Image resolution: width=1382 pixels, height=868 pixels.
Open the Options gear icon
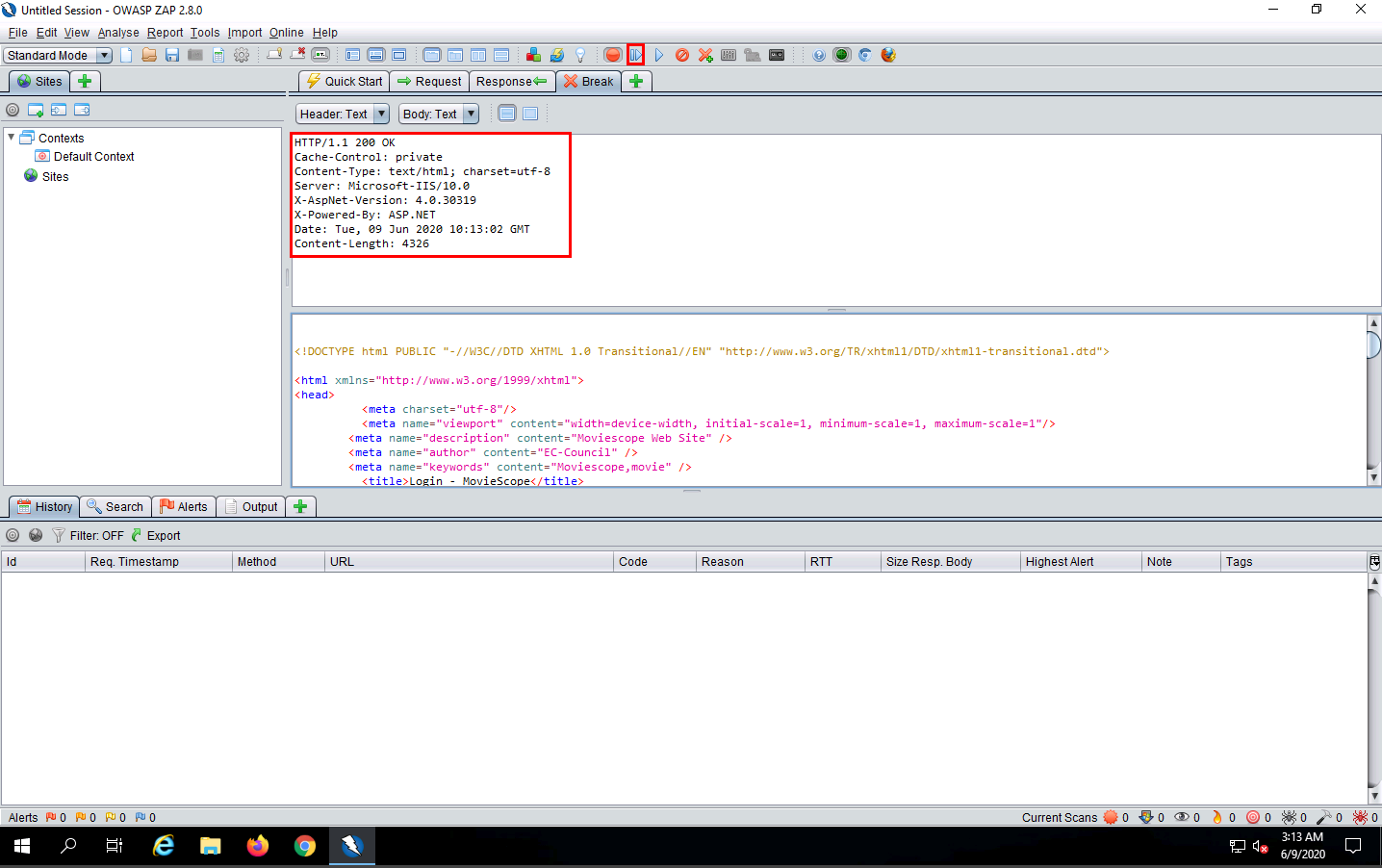pyautogui.click(x=242, y=55)
